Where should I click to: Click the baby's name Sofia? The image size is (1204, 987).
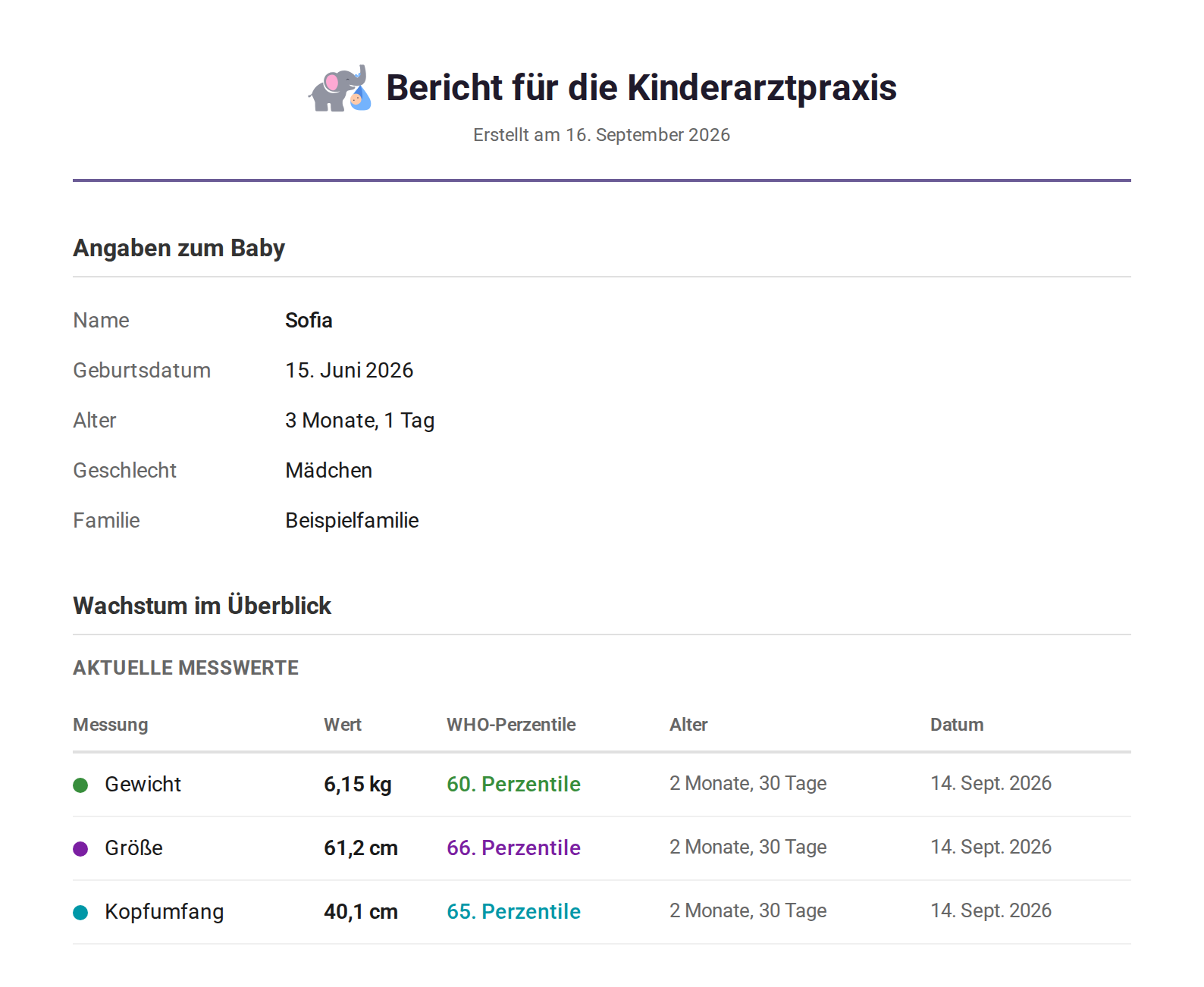309,320
